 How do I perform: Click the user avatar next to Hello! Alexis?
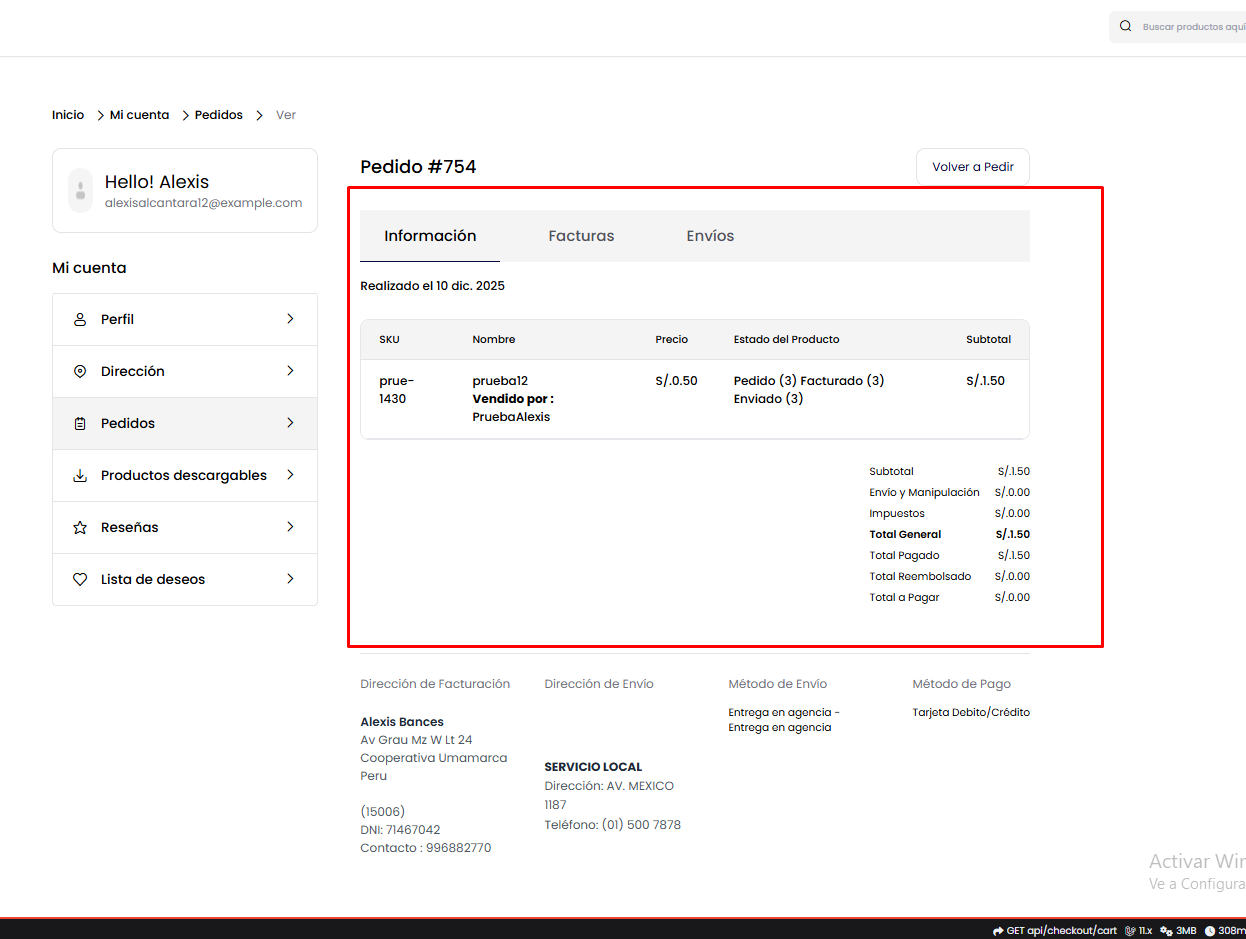pos(80,191)
